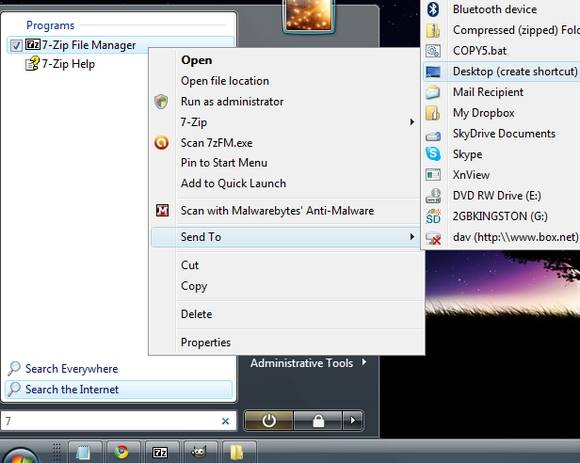Click the disconnected dav network drive icon
This screenshot has width=580, height=463.
tap(433, 238)
